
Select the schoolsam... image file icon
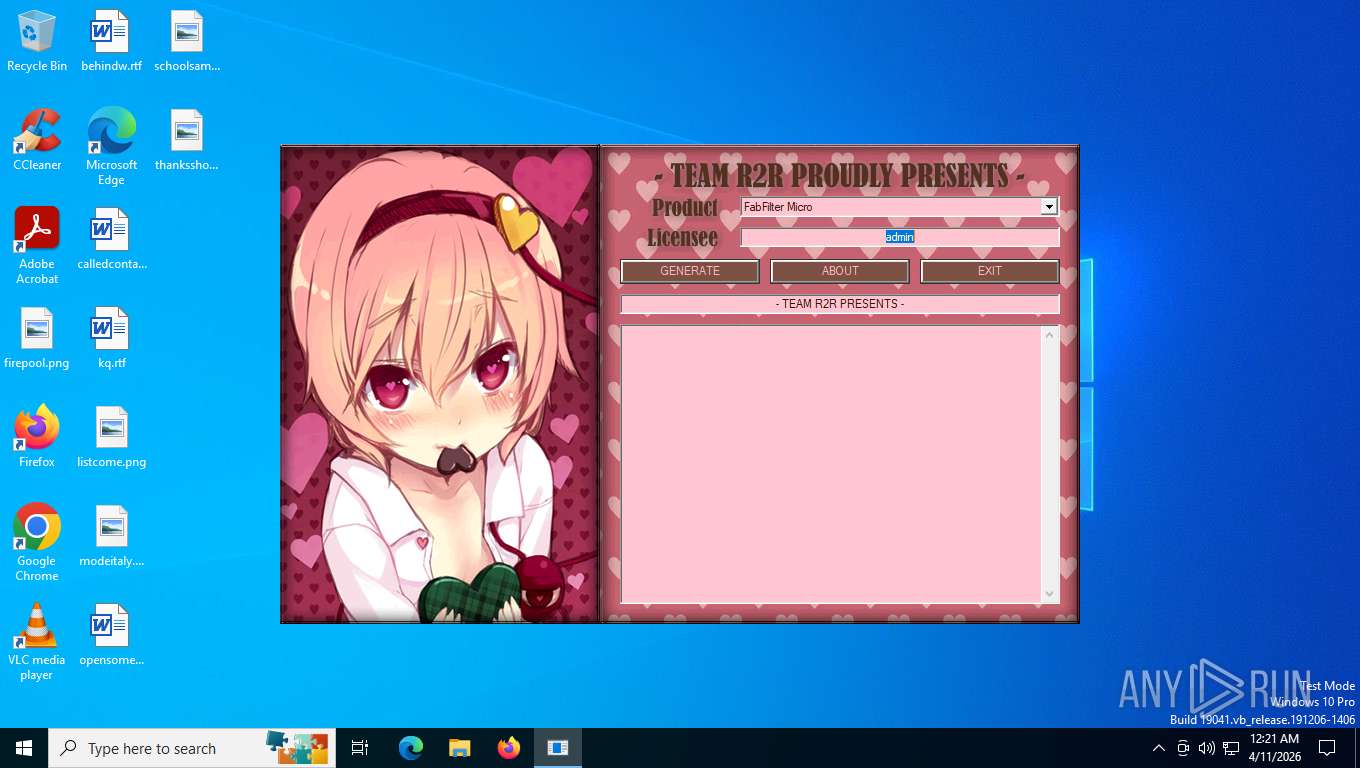[x=187, y=42]
